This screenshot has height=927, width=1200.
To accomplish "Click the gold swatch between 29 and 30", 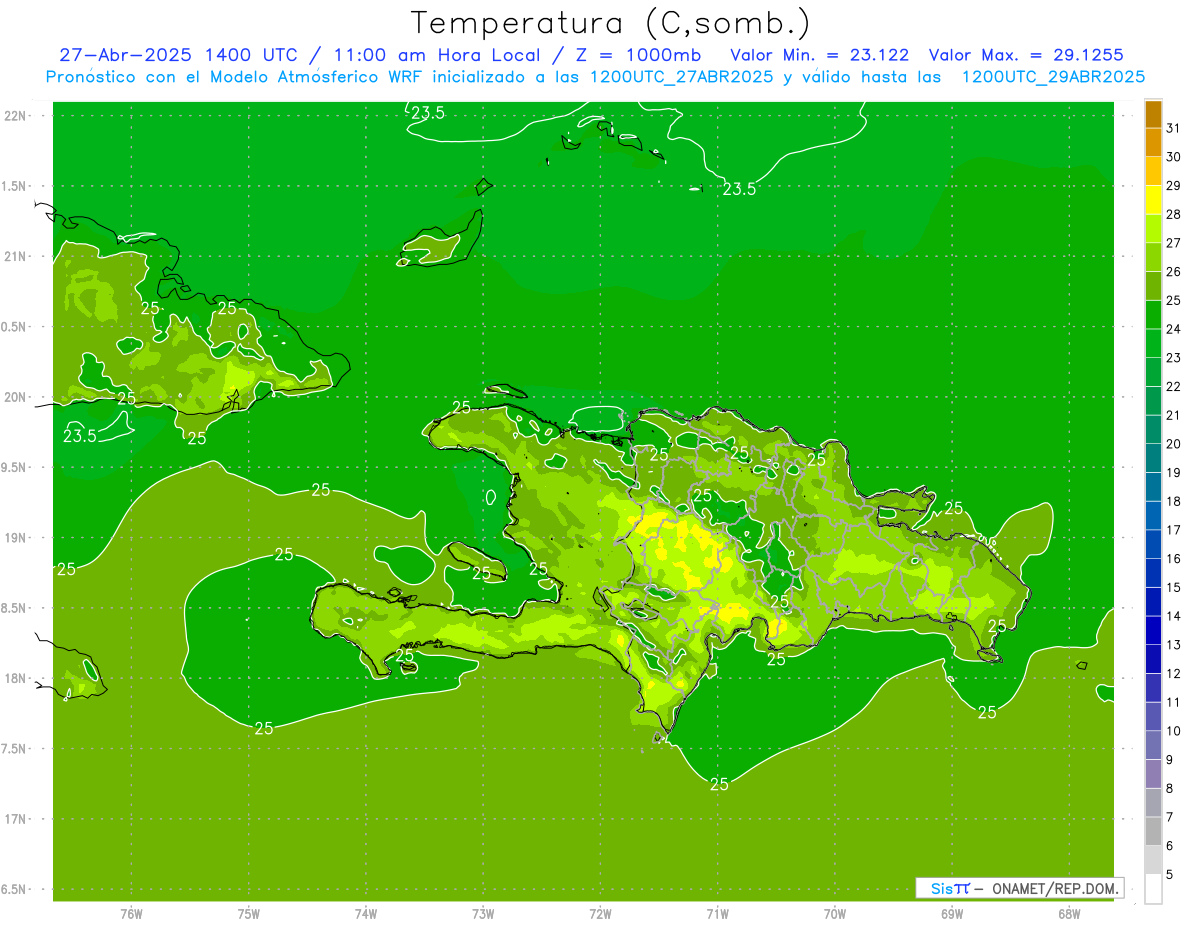I will pos(1153,171).
